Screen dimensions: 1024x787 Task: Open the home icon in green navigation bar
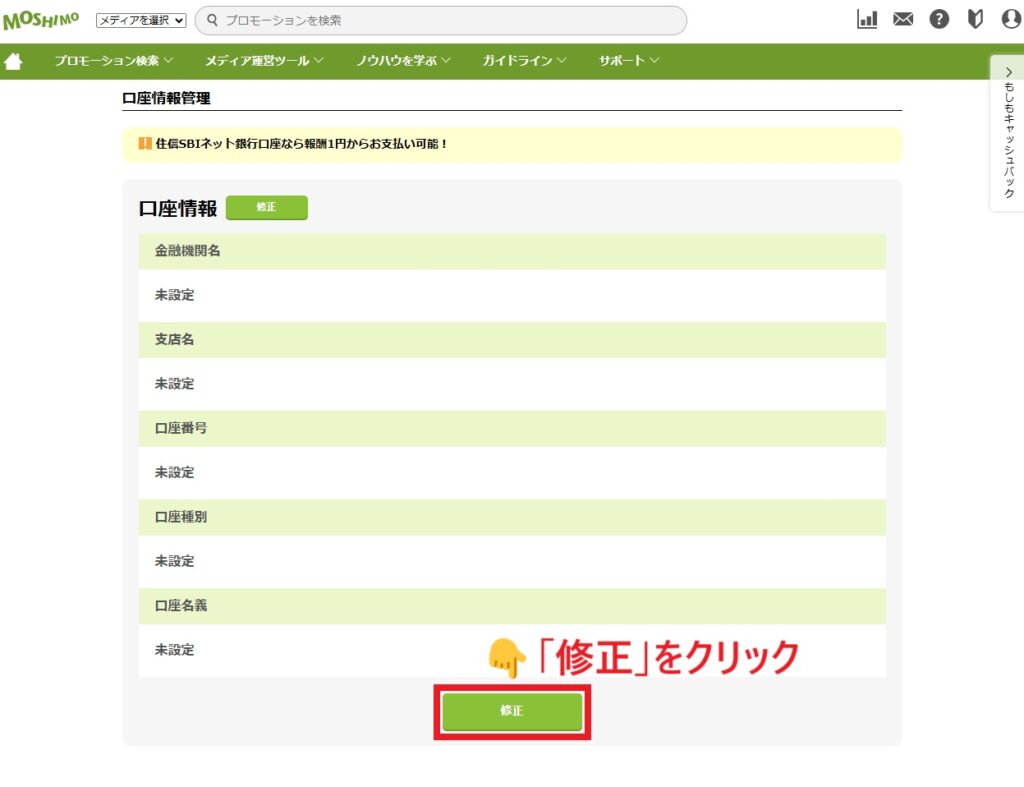(x=13, y=61)
